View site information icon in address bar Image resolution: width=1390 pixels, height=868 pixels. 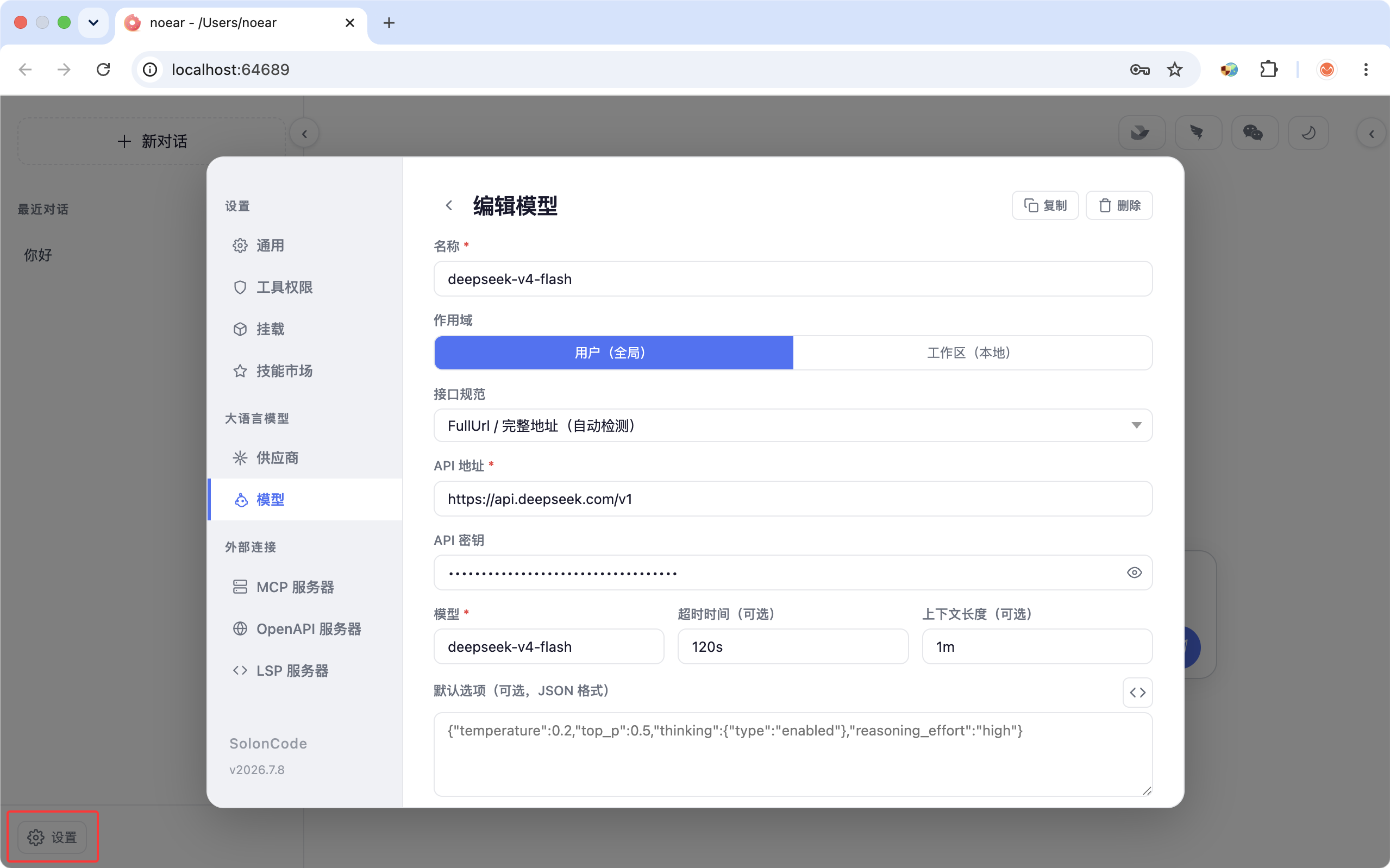pyautogui.click(x=150, y=70)
